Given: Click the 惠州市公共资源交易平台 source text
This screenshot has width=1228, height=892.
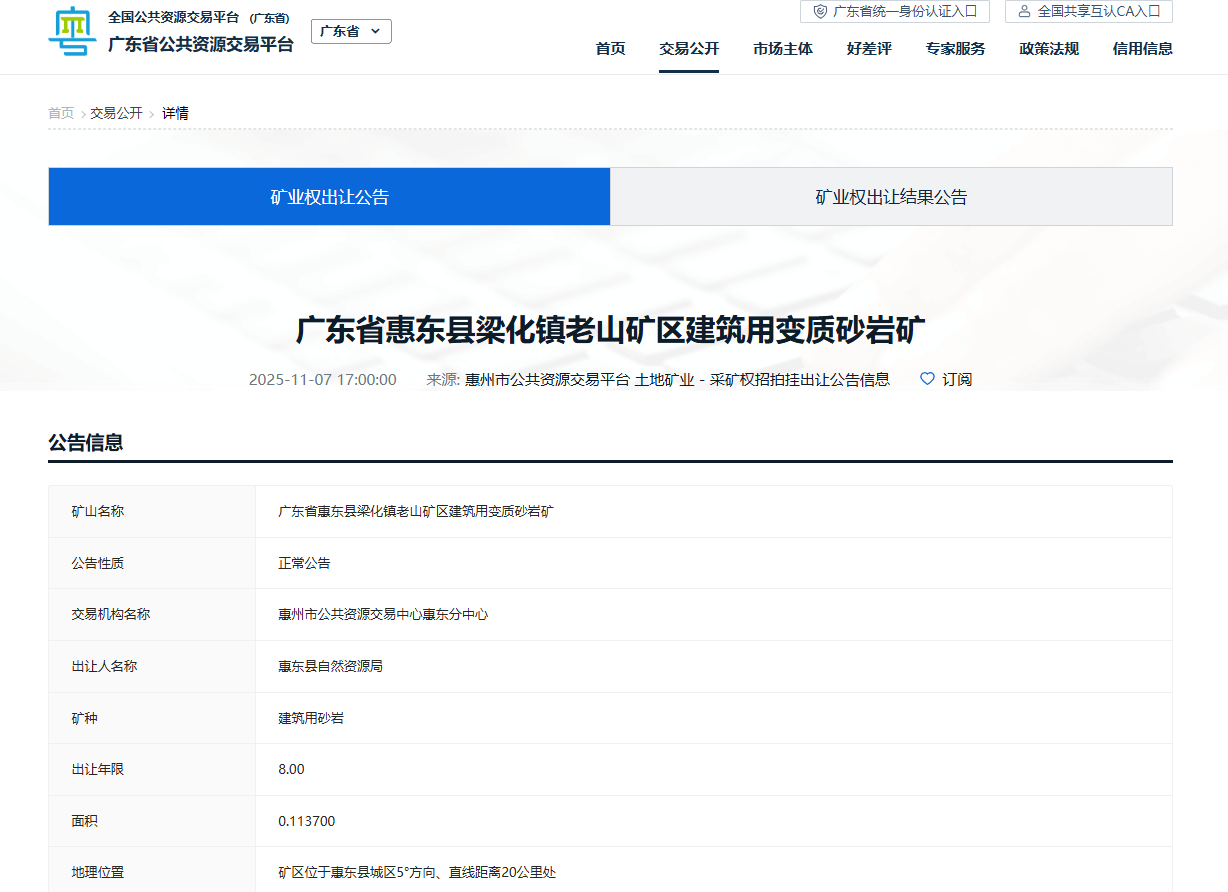Looking at the screenshot, I should pos(547,379).
